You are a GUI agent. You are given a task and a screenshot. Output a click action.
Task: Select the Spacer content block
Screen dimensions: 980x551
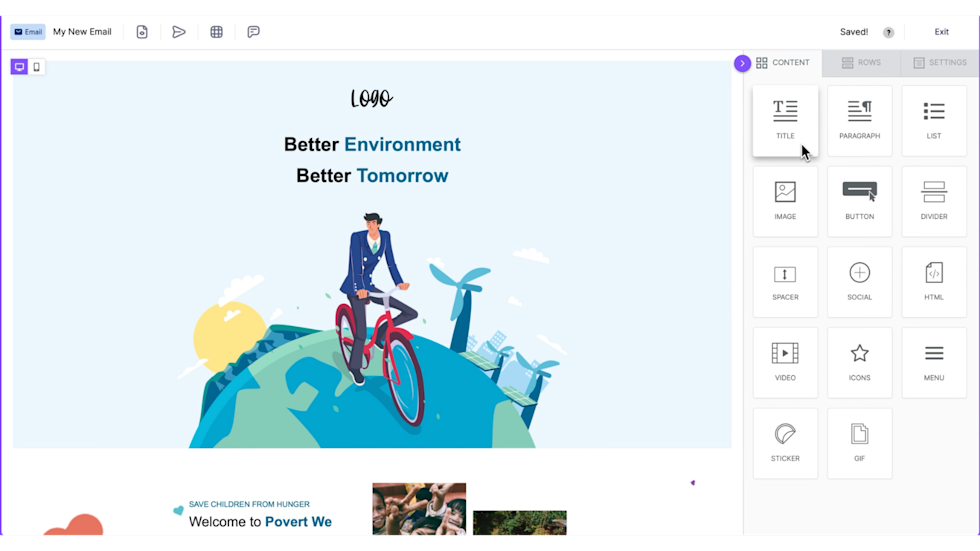785,282
